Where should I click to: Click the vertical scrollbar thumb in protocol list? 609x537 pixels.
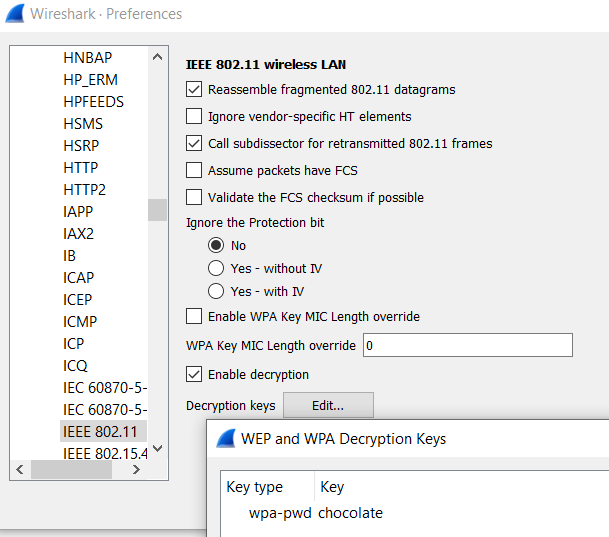pos(157,210)
